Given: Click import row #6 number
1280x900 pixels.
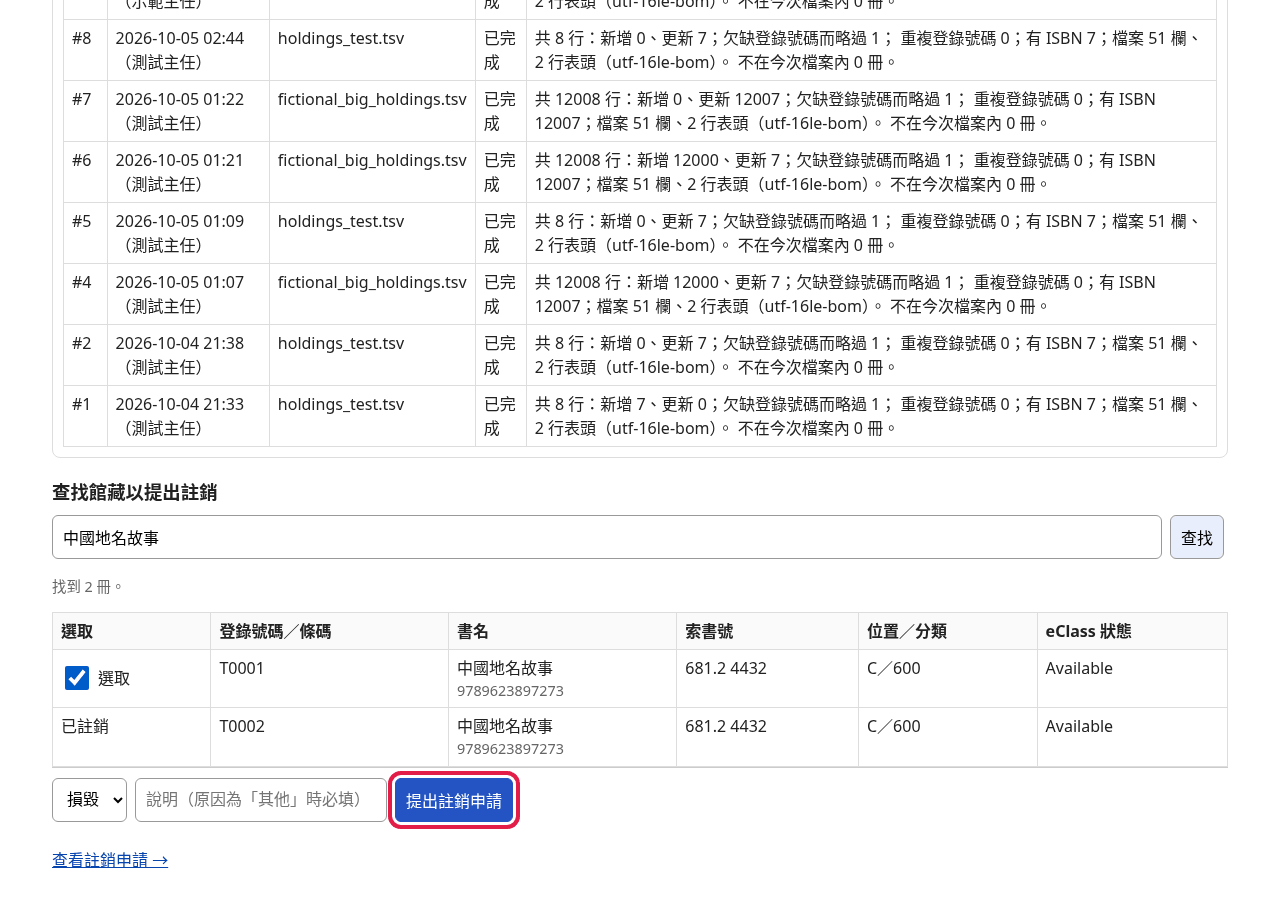Looking at the screenshot, I should pos(82,160).
